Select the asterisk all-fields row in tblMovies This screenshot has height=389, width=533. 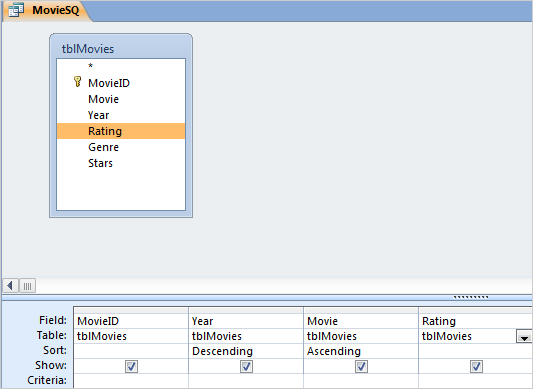pos(121,66)
